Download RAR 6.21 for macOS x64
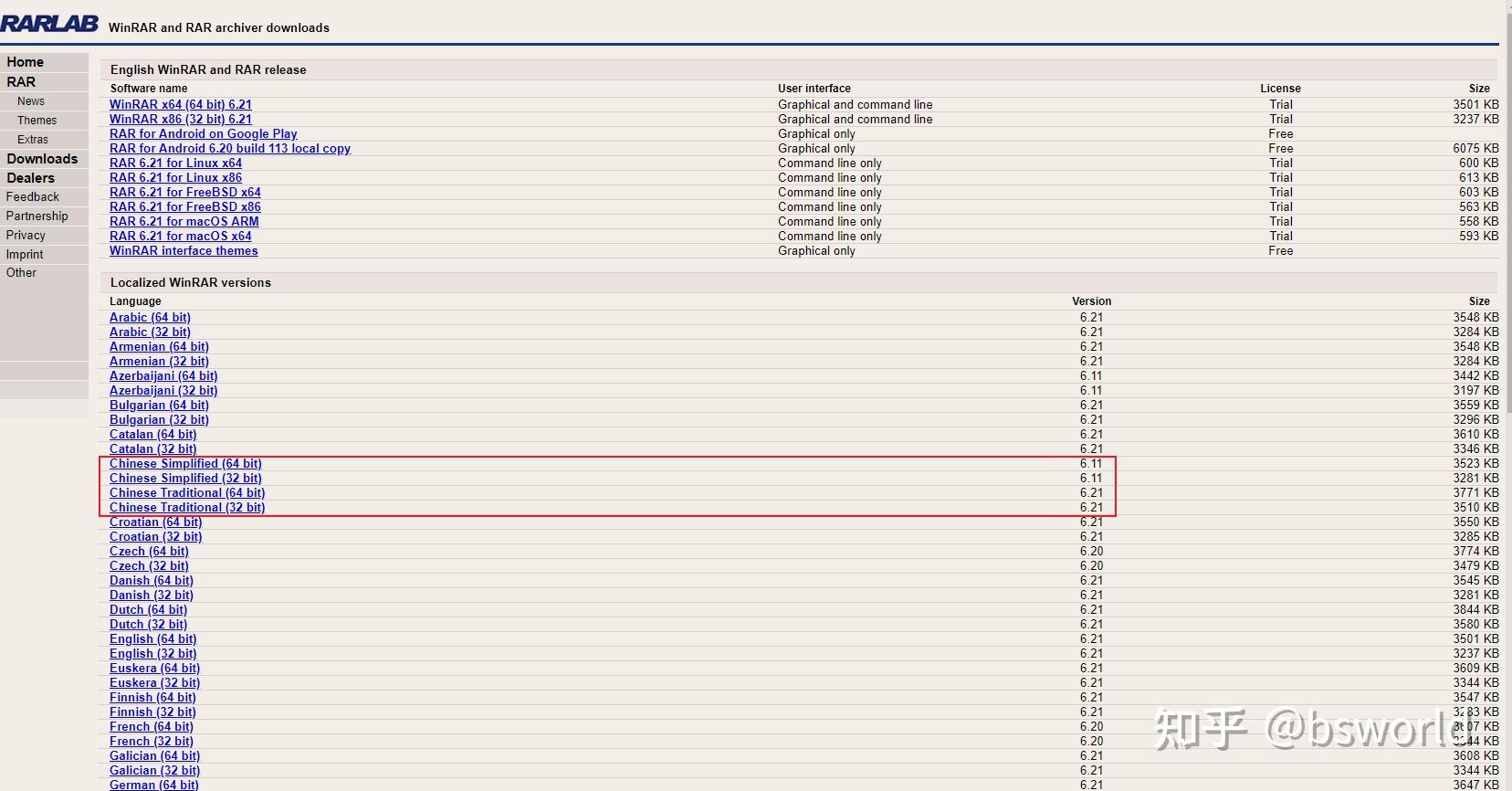Image resolution: width=1512 pixels, height=791 pixels. (x=181, y=237)
